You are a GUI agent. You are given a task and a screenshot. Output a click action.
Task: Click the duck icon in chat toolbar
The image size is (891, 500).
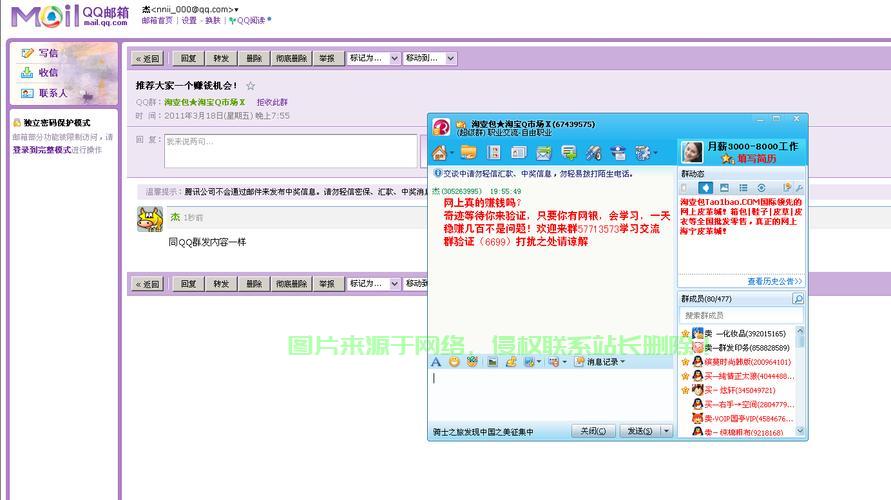click(511, 362)
